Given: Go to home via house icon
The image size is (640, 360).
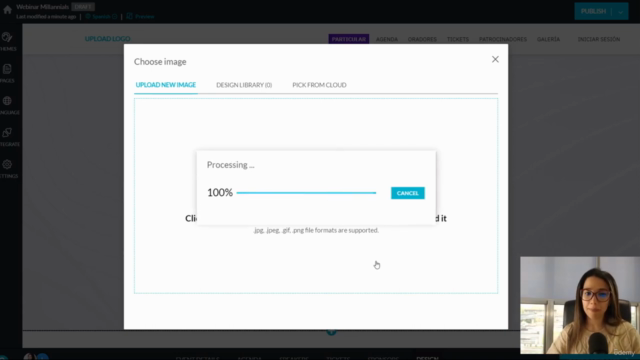Looking at the screenshot, I should [7, 9].
